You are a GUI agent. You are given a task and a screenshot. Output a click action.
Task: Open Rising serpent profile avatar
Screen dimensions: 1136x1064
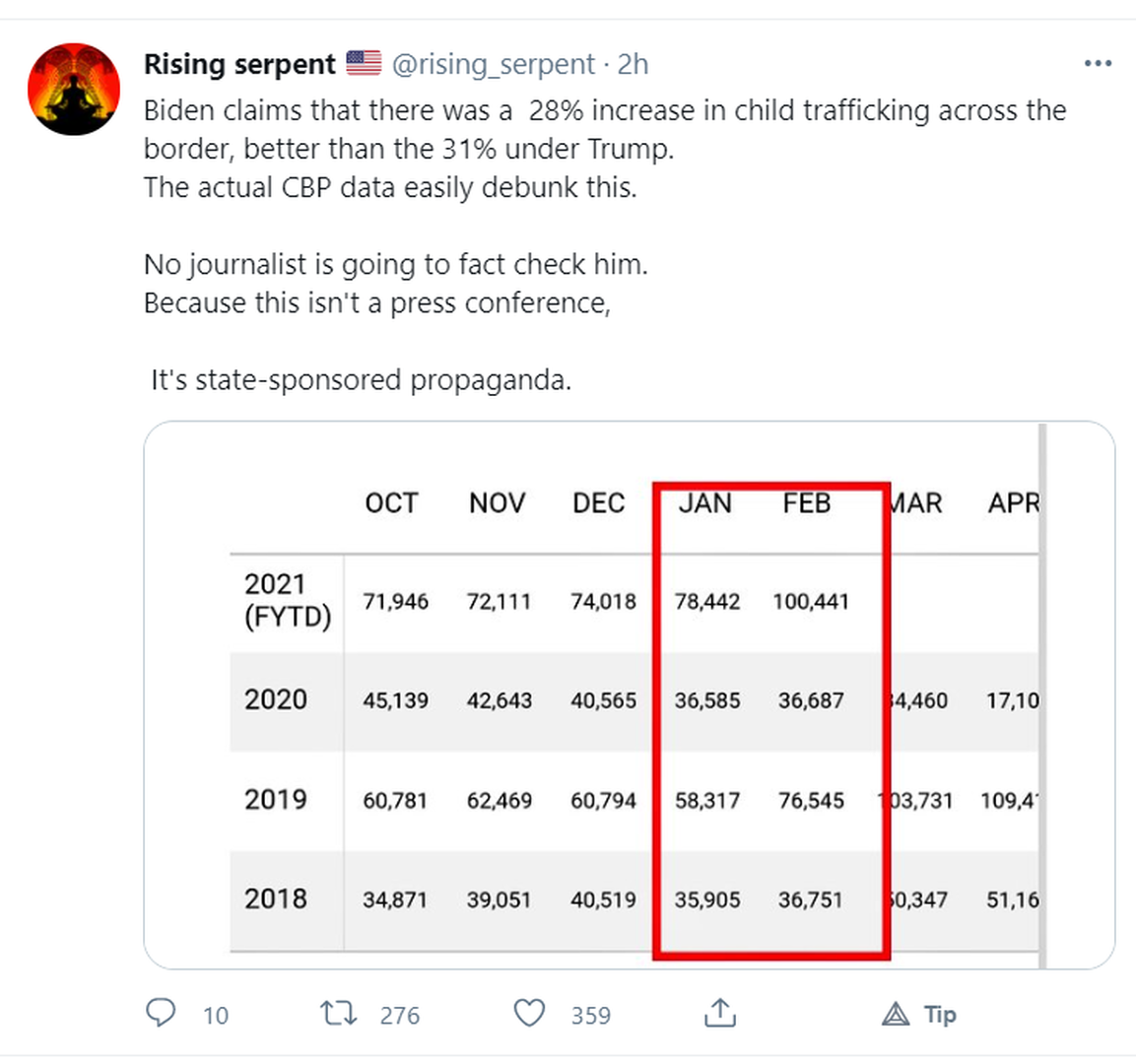point(74,89)
